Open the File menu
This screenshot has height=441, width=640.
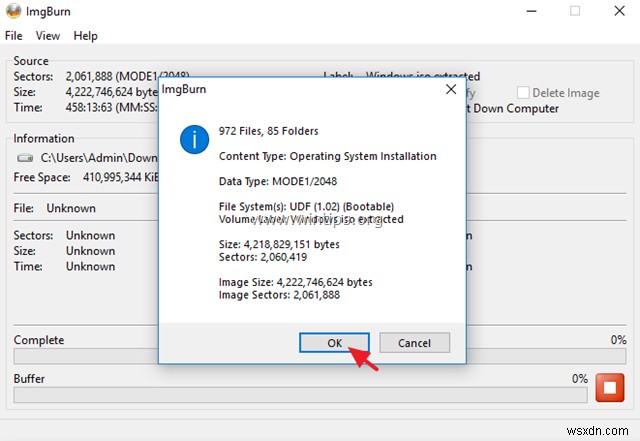pyautogui.click(x=13, y=36)
